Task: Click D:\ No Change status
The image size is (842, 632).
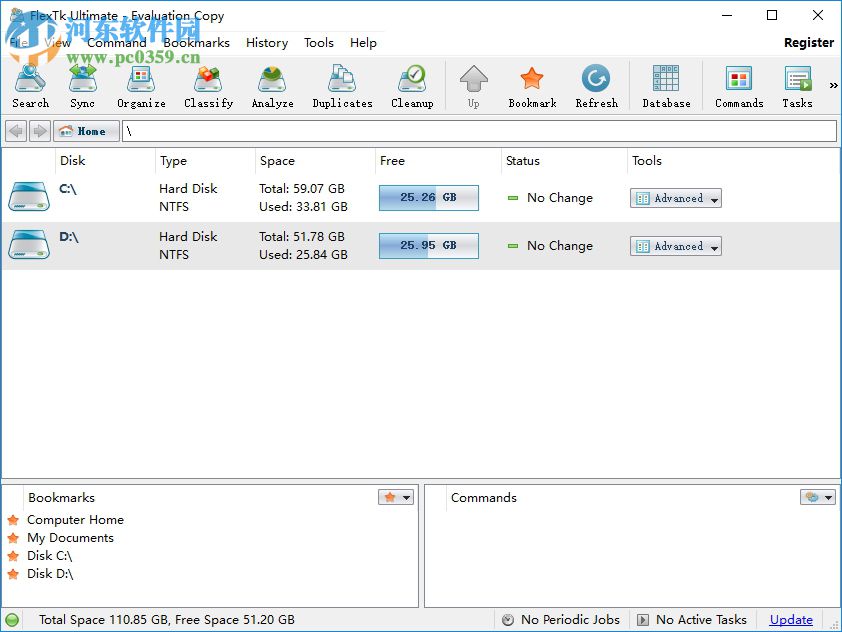Action: pos(550,245)
